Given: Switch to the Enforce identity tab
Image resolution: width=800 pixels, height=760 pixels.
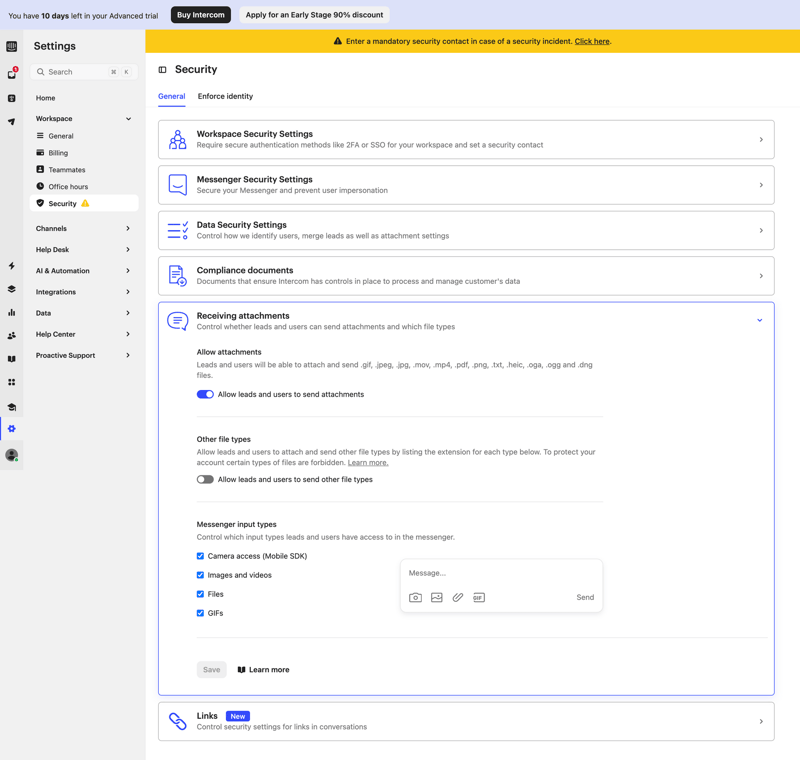Looking at the screenshot, I should (x=225, y=97).
